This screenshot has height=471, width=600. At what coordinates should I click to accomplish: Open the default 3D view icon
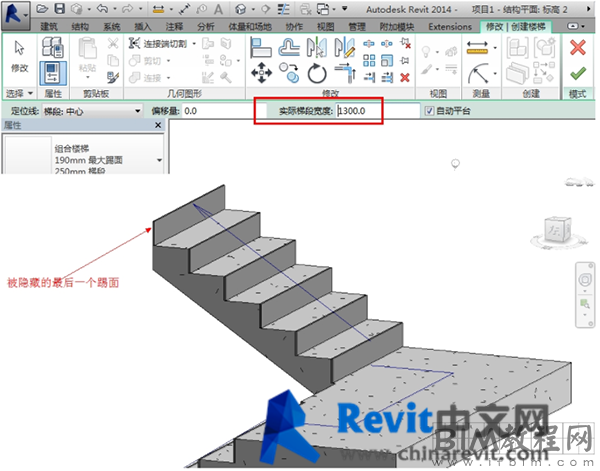241,9
